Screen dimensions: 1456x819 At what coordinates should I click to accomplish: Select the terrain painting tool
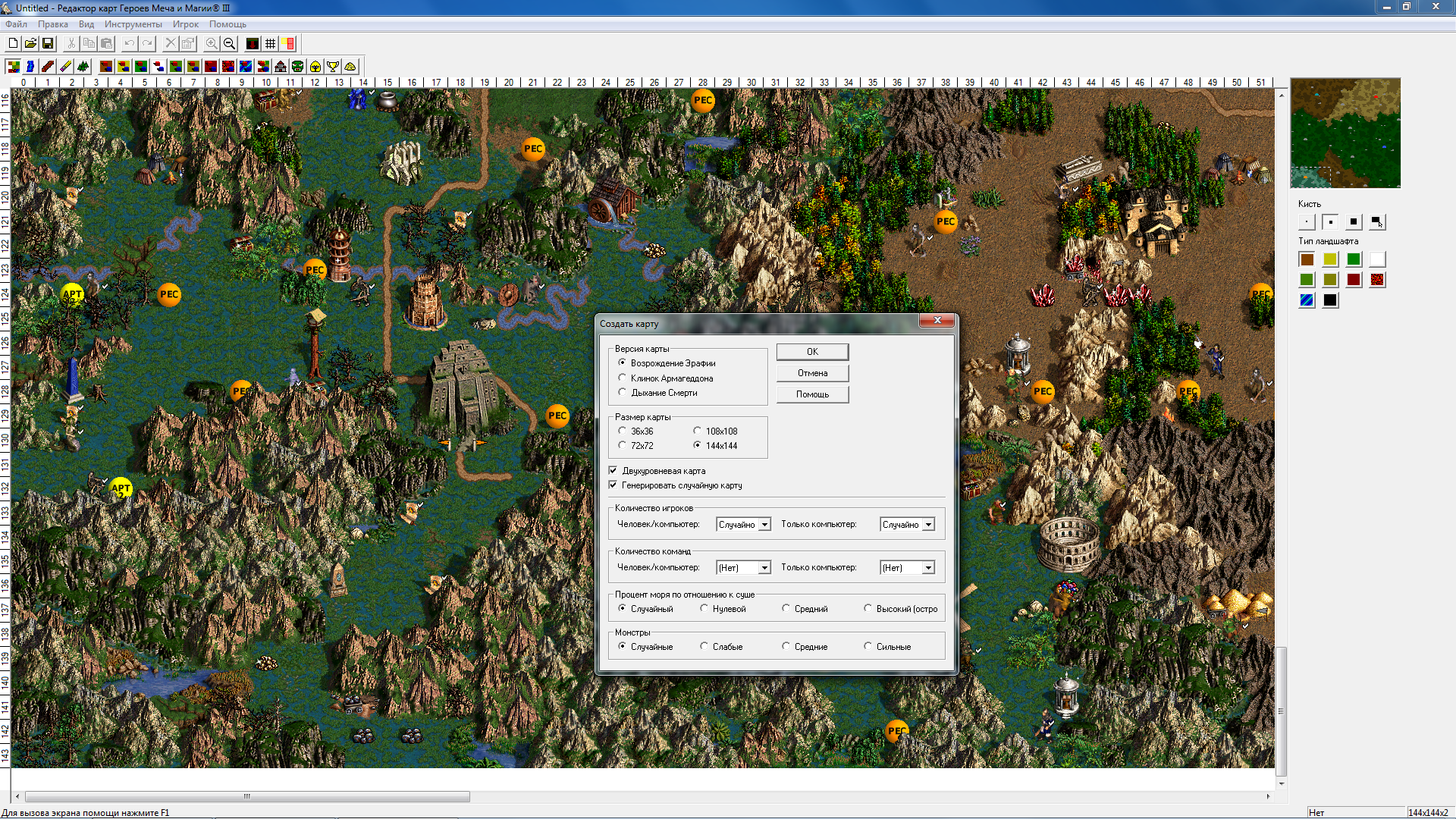(x=13, y=66)
